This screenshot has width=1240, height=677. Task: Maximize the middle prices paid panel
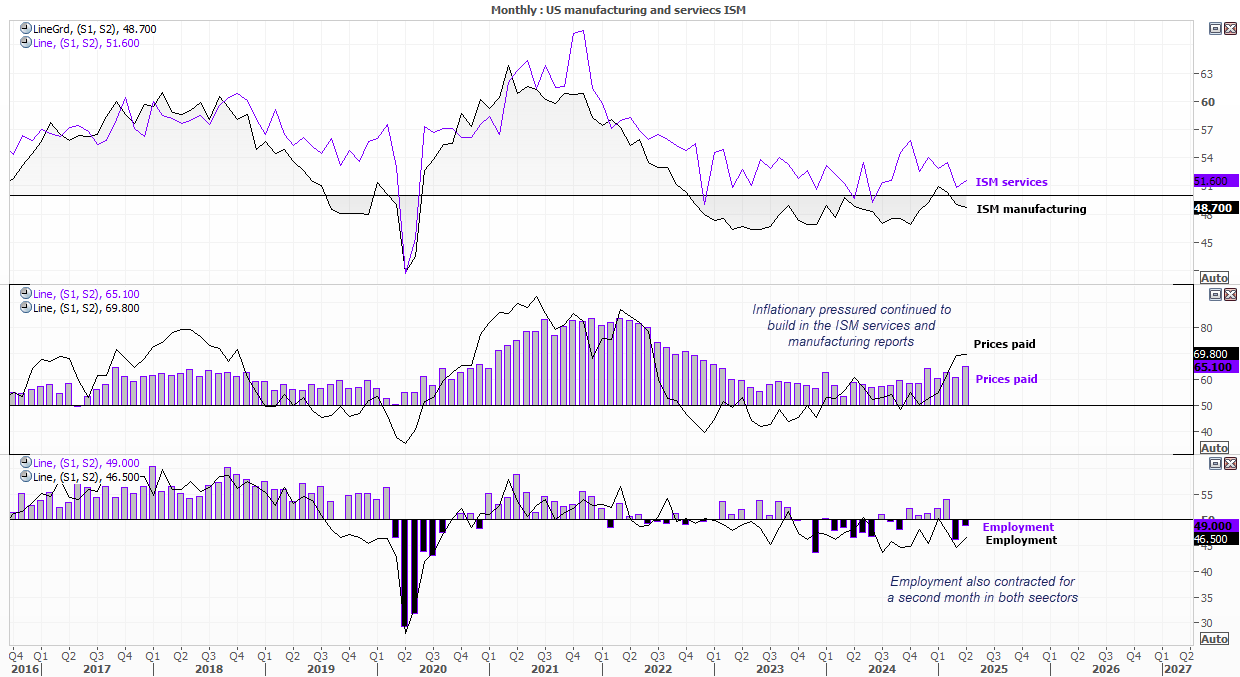(x=1215, y=295)
